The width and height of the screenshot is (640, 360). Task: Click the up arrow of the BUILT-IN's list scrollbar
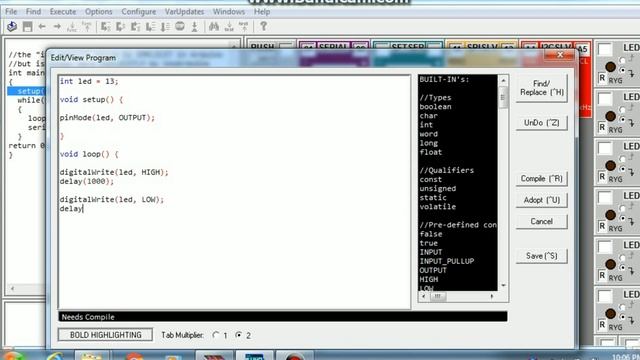point(503,80)
